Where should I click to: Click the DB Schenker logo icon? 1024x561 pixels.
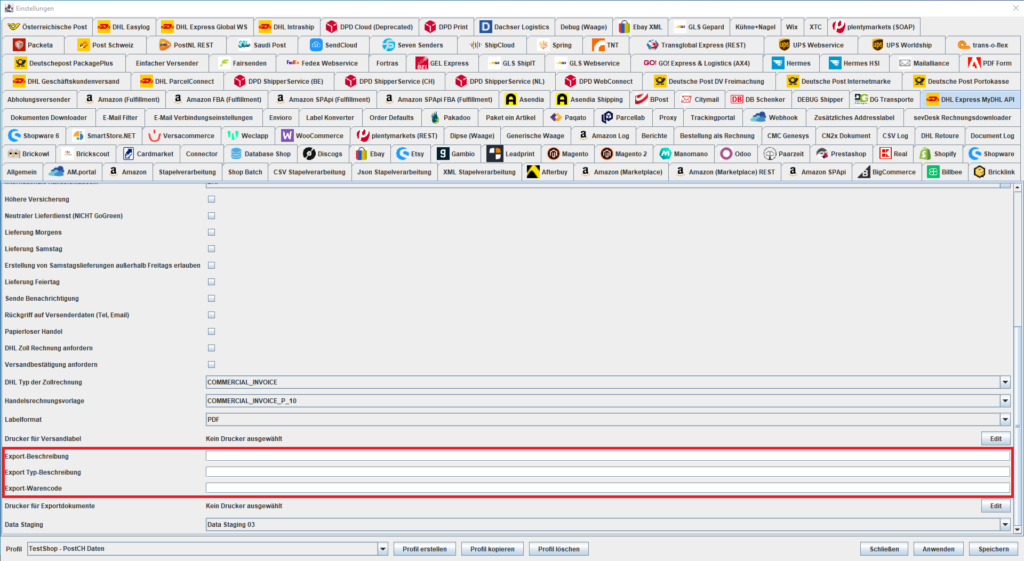pyautogui.click(x=737, y=99)
